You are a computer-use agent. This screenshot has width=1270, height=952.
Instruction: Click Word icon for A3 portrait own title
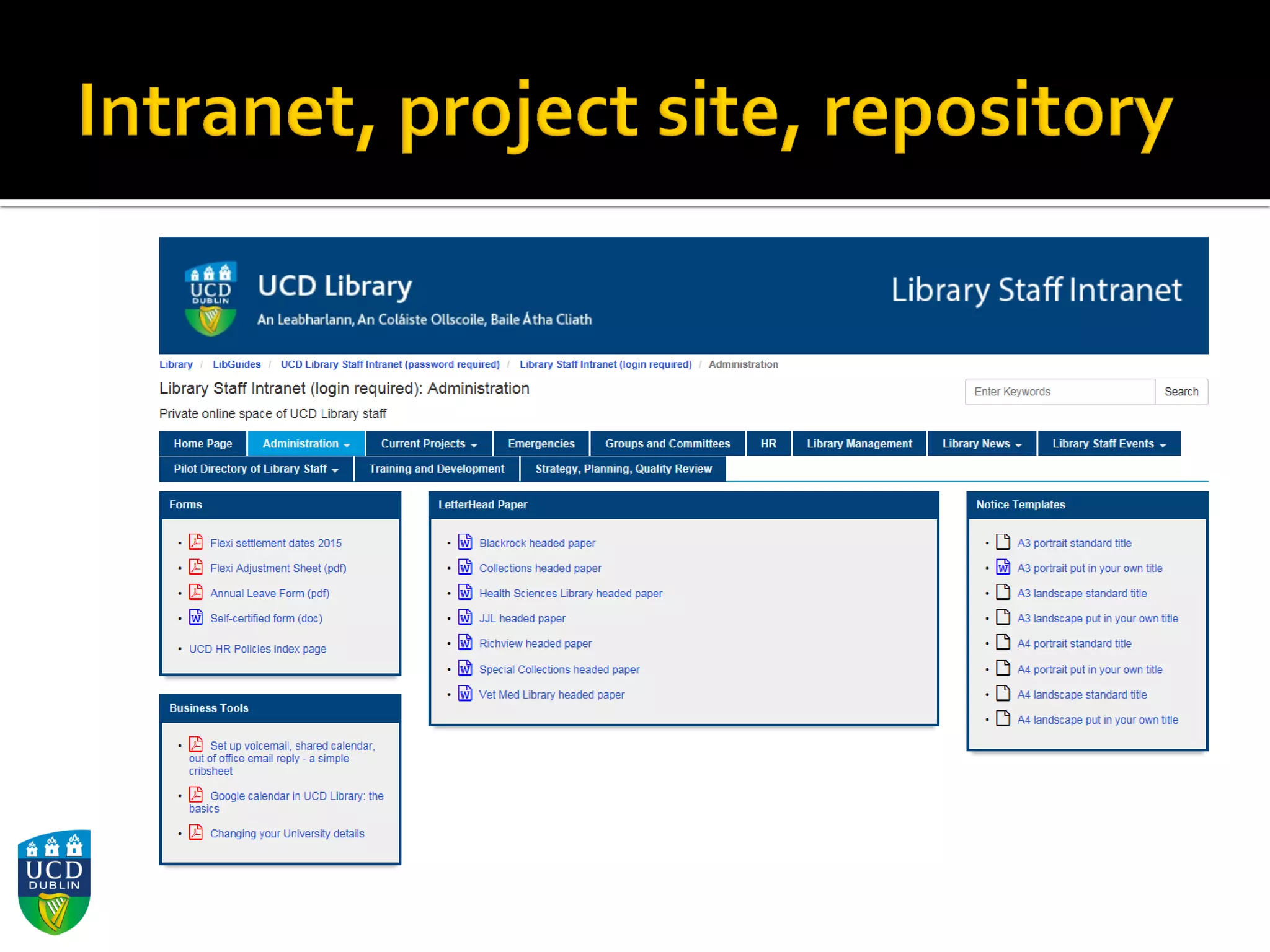point(1003,567)
